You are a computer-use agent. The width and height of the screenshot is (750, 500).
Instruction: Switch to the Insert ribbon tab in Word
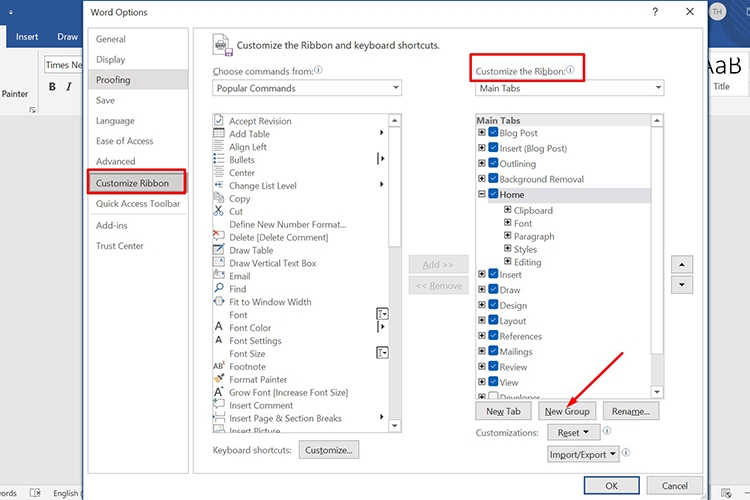point(27,37)
